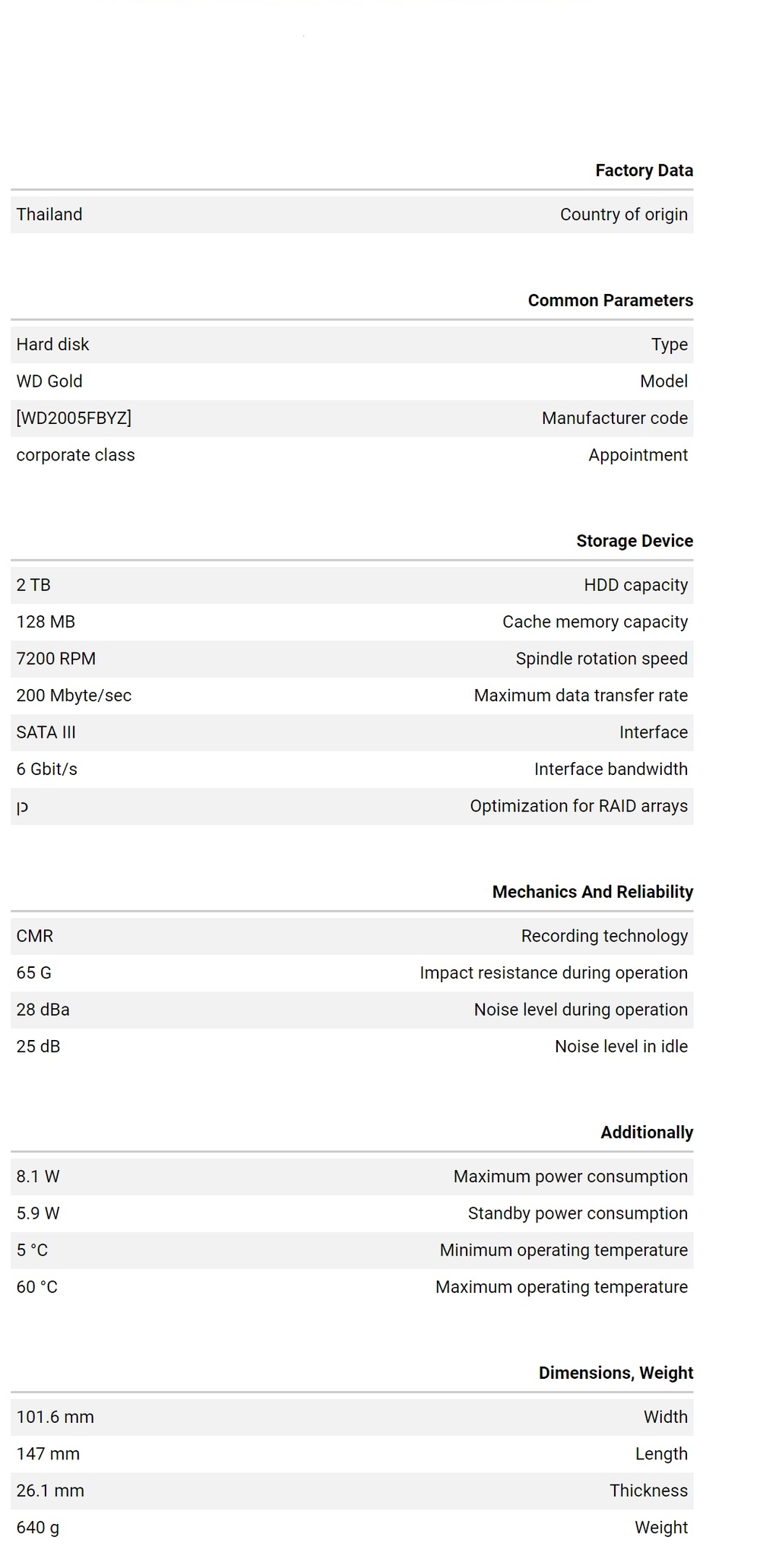
Task: Select the 'Mechanics And Reliability' heading
Action: (593, 892)
